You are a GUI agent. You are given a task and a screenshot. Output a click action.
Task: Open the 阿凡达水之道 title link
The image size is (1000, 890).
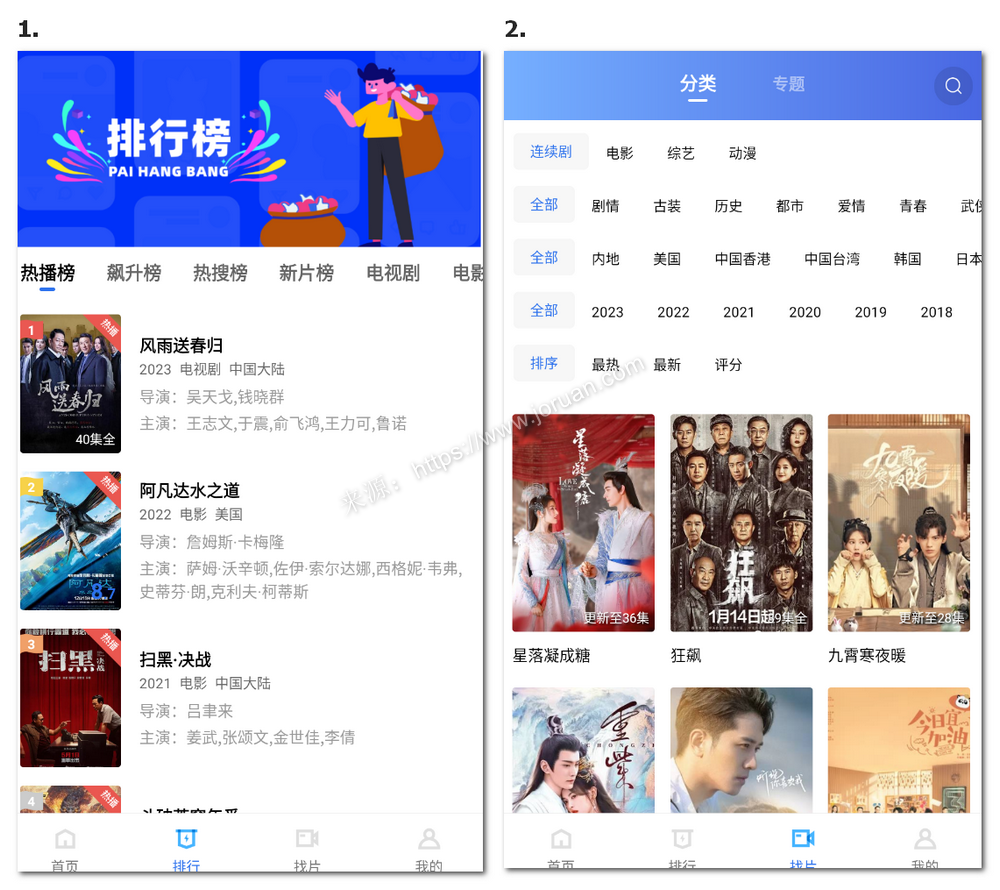click(x=190, y=490)
